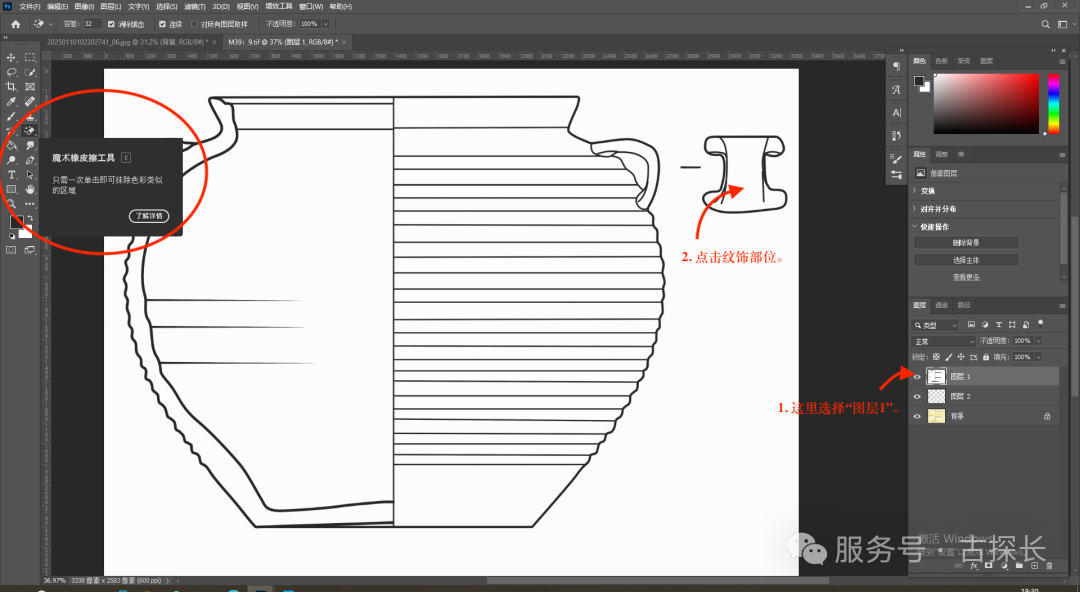Viewport: 1080px width, 592px height.
Task: Open the blend mode (正常) dropdown
Action: pyautogui.click(x=944, y=341)
